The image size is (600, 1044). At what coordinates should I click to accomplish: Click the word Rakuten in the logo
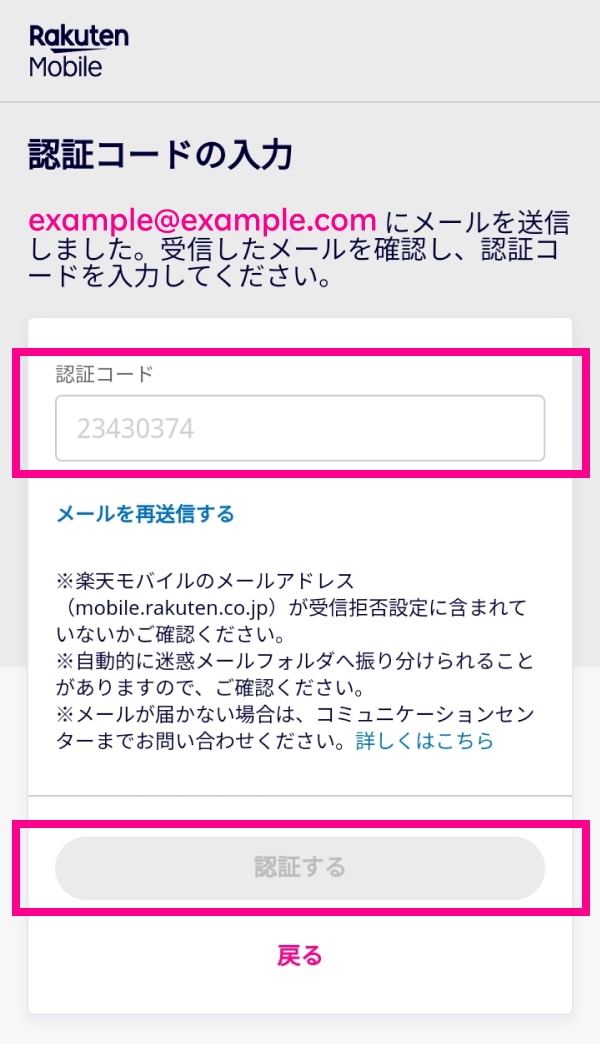pyautogui.click(x=79, y=37)
